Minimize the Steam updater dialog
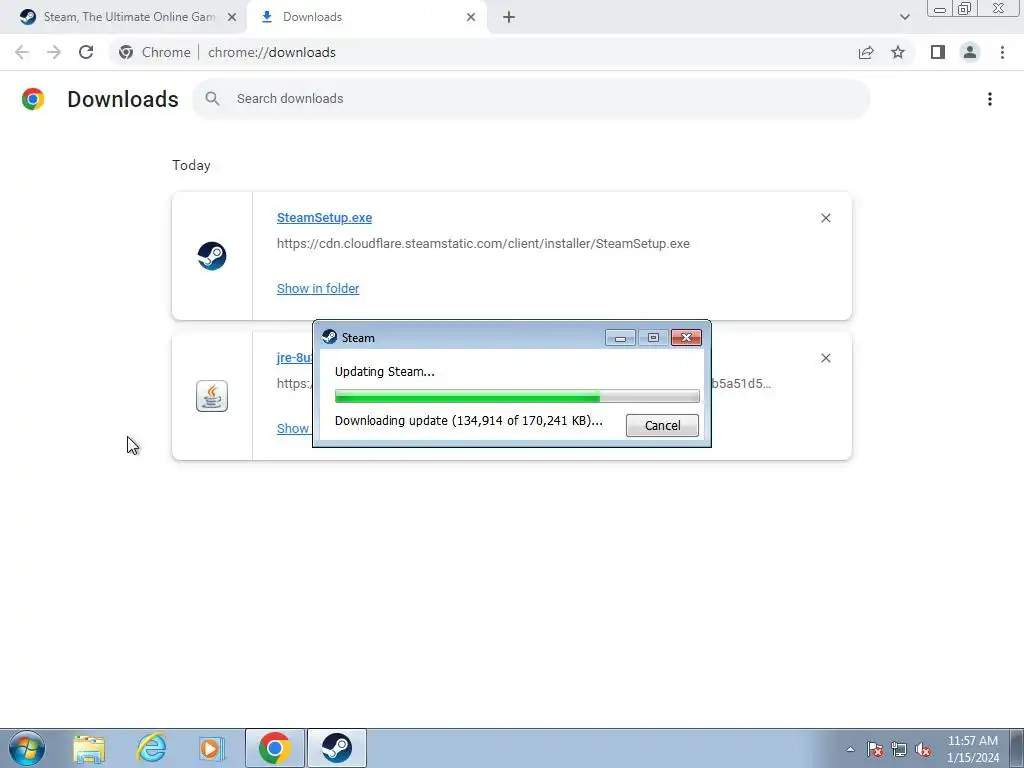 point(620,338)
